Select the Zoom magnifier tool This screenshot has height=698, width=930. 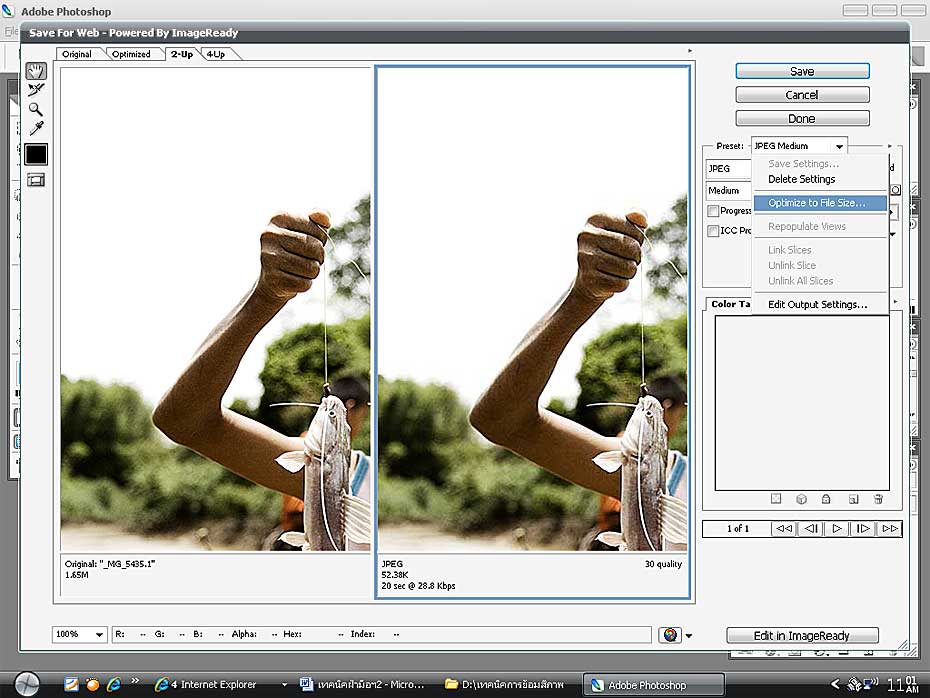[x=36, y=109]
